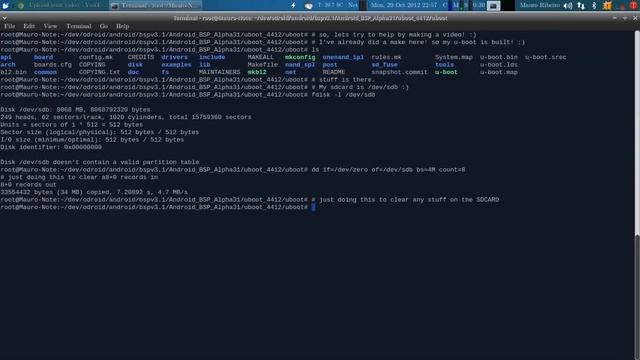Image resolution: width=640 pixels, height=360 pixels.
Task: Click 'doesn't contain a valid partition table' line
Action: pyautogui.click(x=100, y=162)
